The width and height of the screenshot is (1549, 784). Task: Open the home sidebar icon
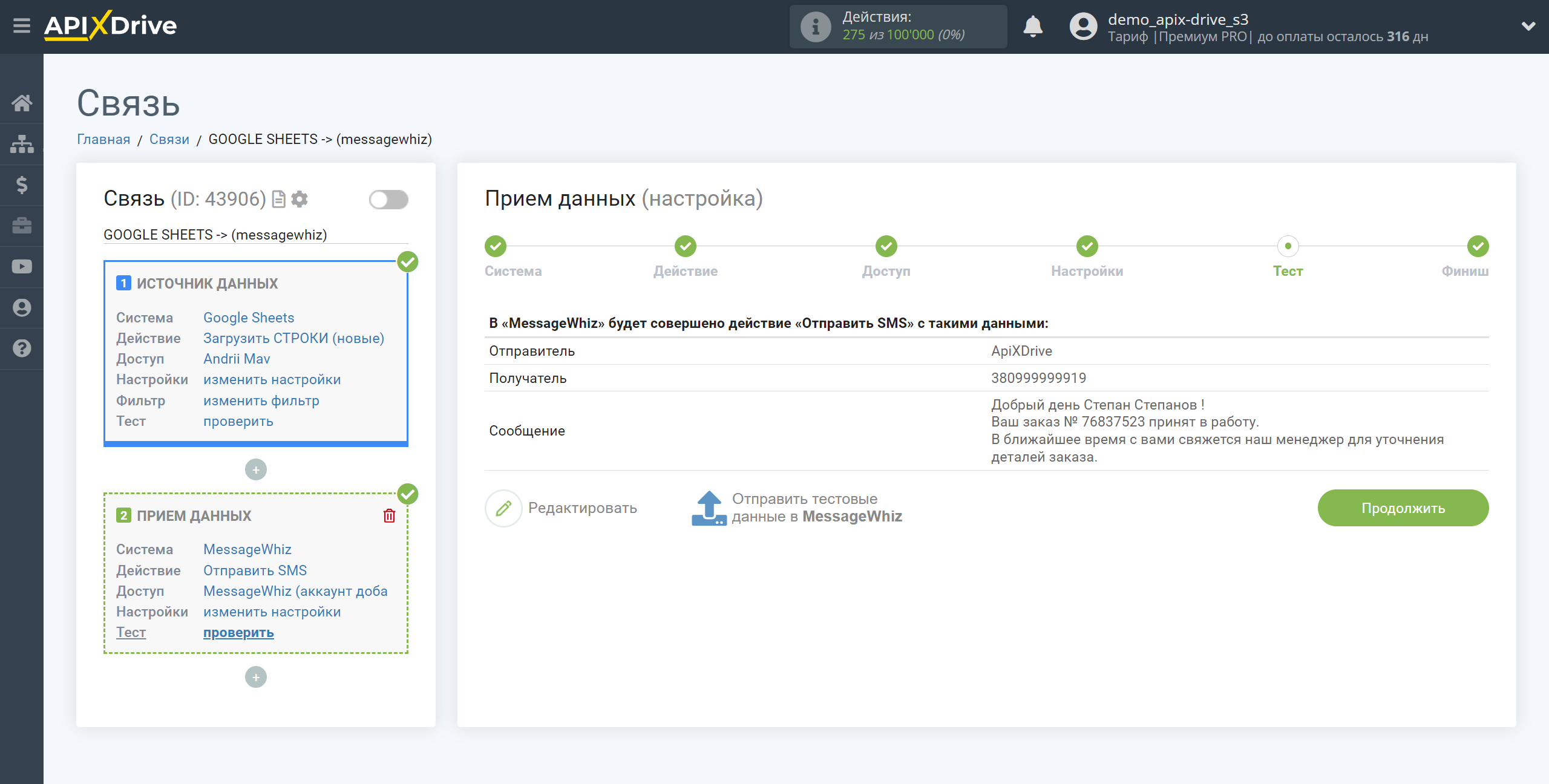(22, 103)
